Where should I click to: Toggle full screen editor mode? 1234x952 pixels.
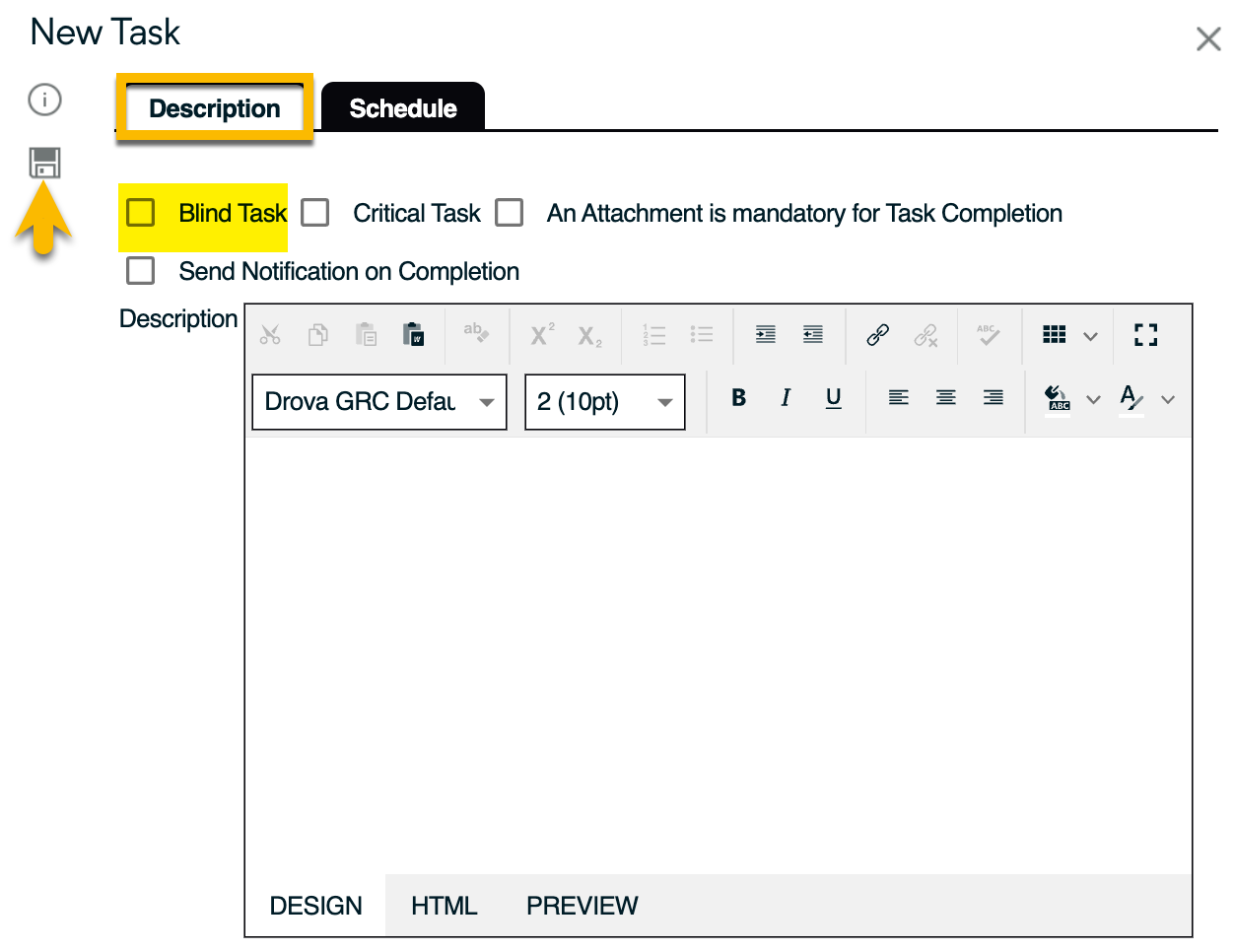click(1145, 335)
